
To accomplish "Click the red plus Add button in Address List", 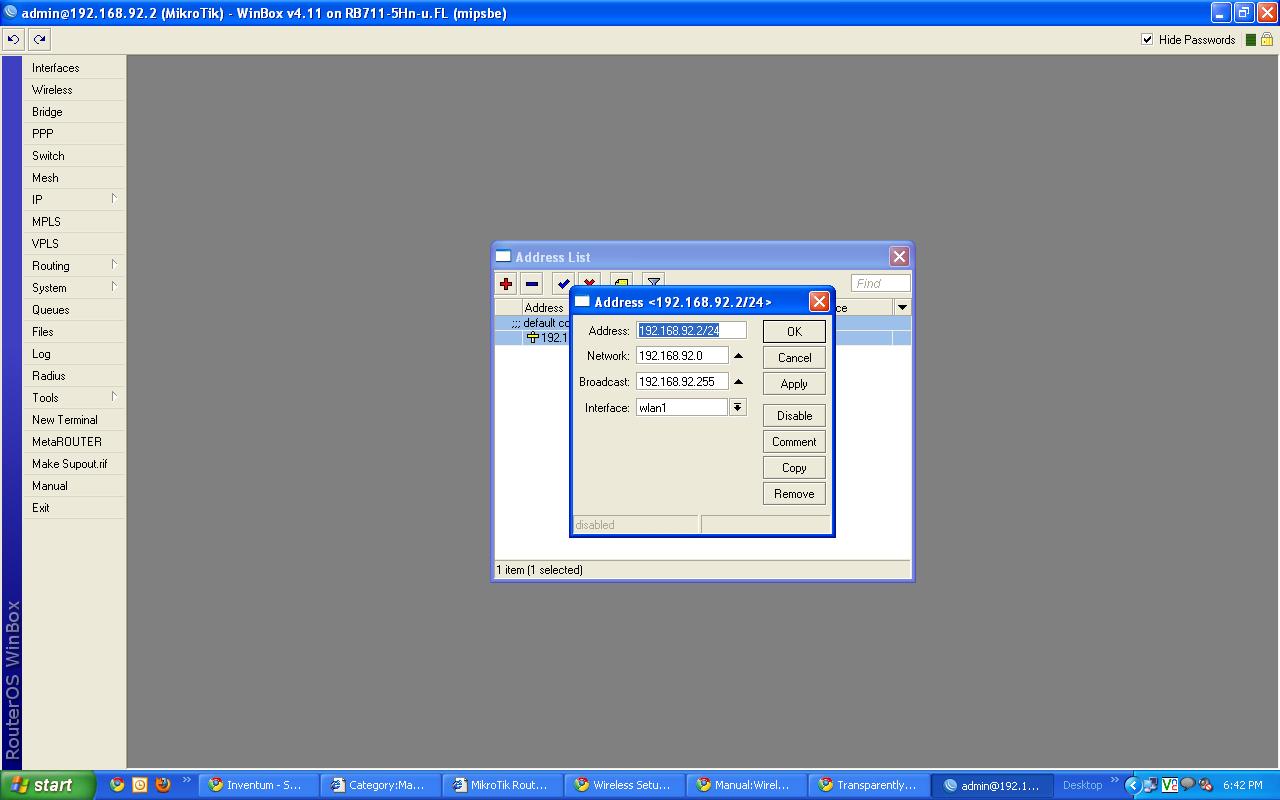I will click(506, 284).
